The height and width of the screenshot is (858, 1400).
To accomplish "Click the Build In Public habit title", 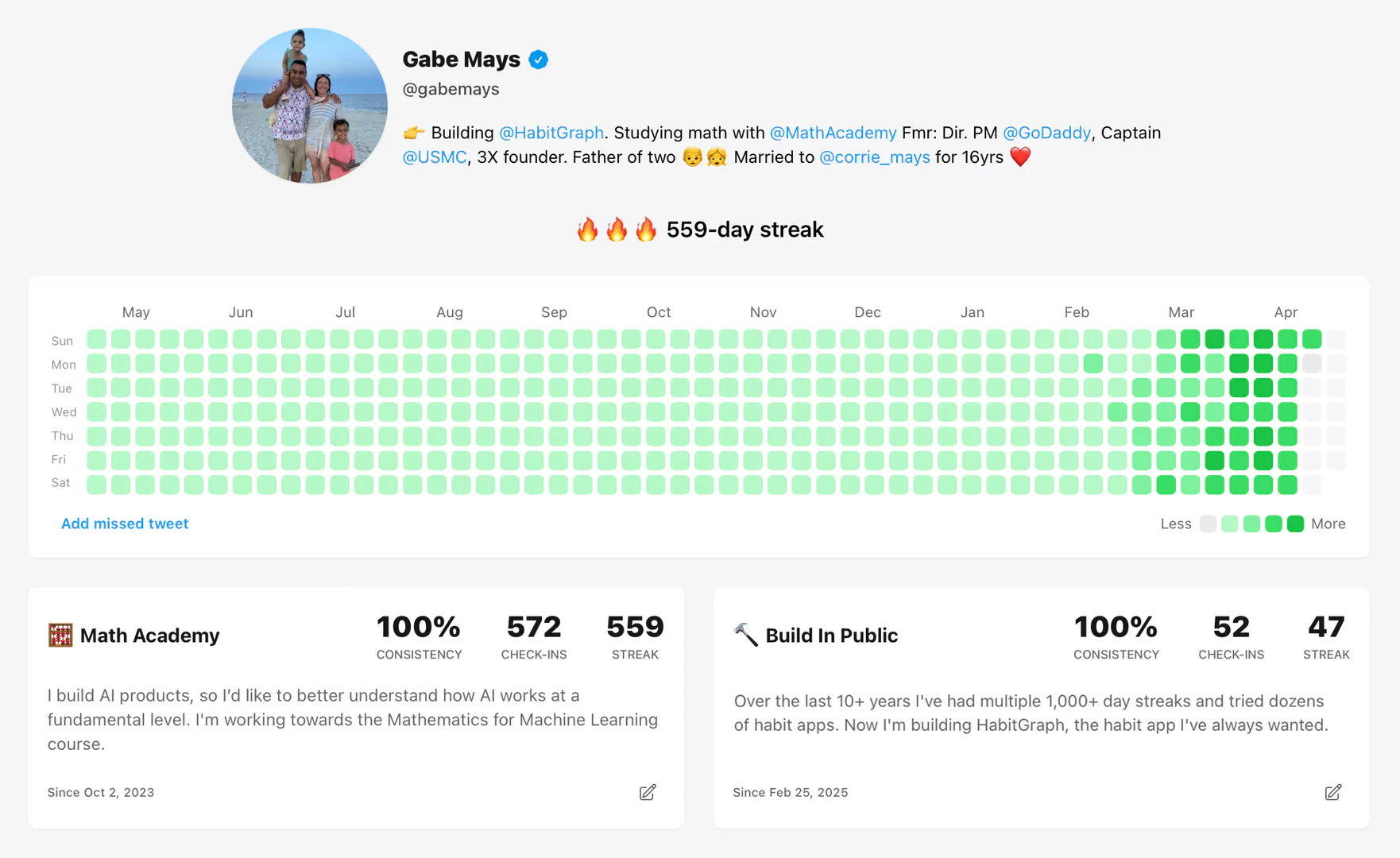I will click(831, 636).
